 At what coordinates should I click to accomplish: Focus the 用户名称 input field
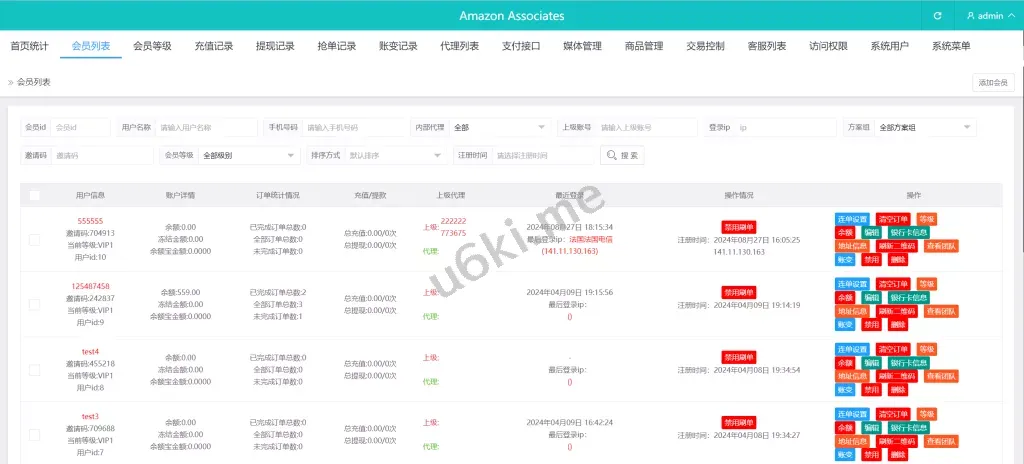[206, 128]
